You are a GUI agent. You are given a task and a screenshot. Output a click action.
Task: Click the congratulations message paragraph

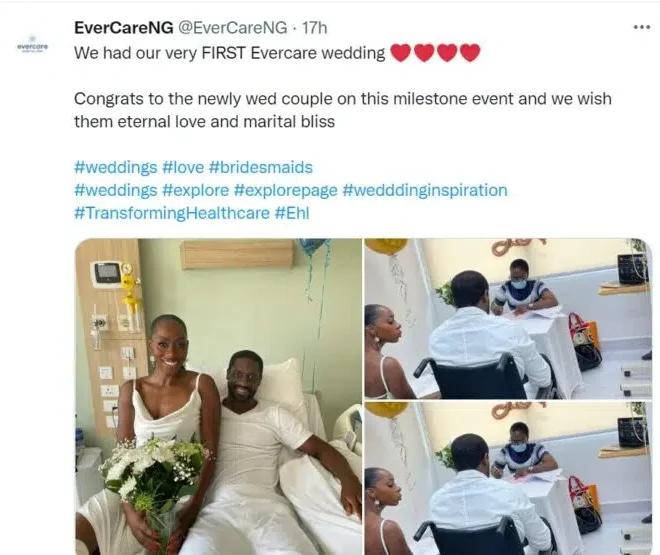tap(343, 110)
